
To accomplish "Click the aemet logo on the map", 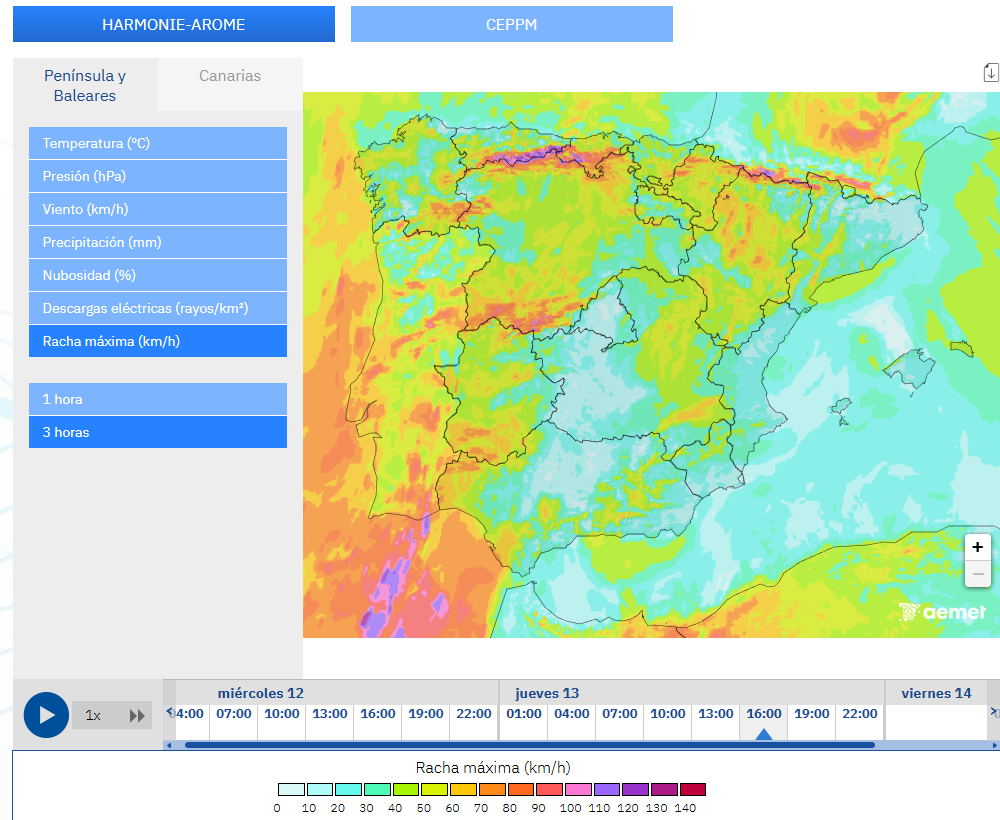I will pyautogui.click(x=942, y=612).
